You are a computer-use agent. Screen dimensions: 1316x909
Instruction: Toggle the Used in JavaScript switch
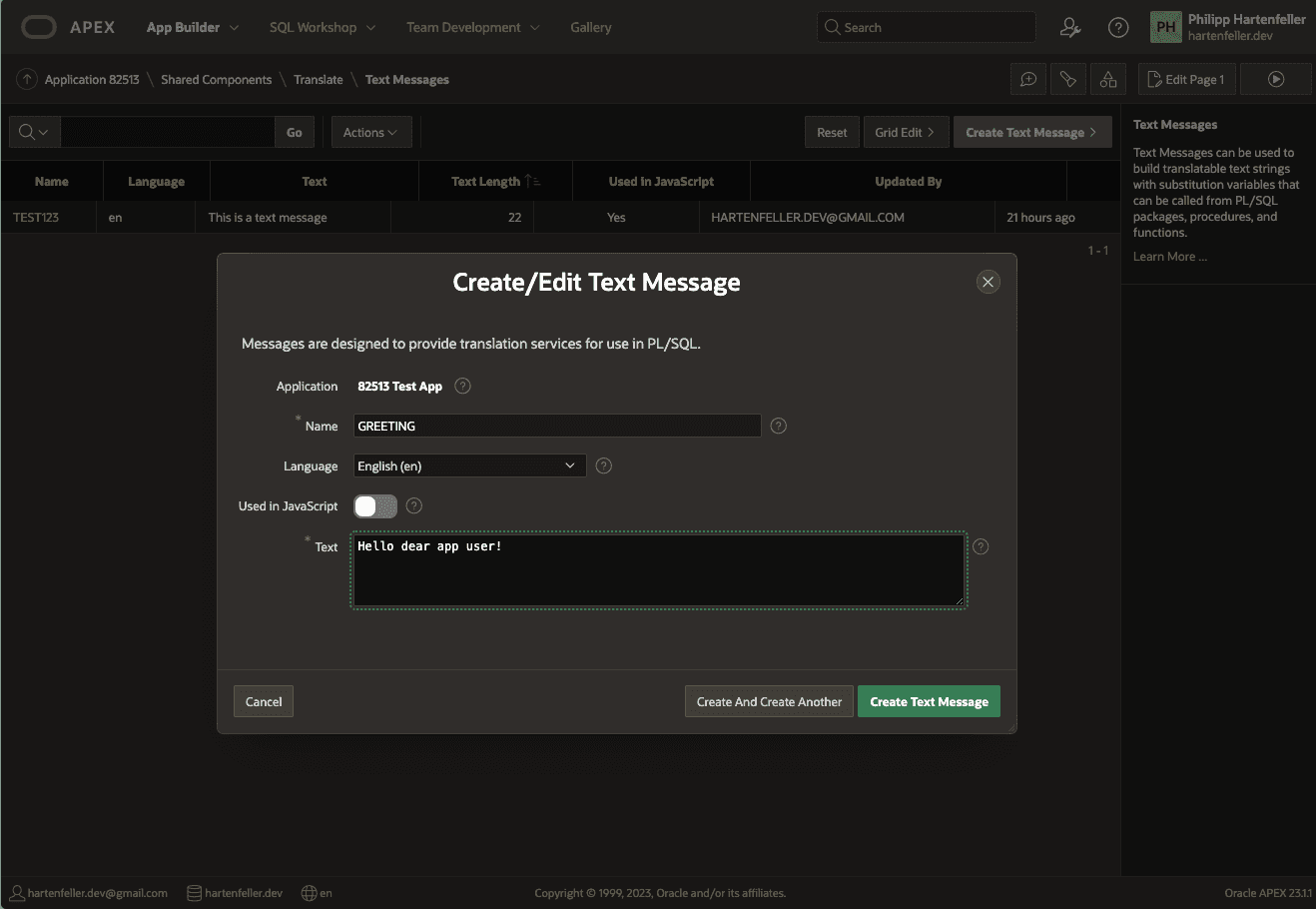374,506
